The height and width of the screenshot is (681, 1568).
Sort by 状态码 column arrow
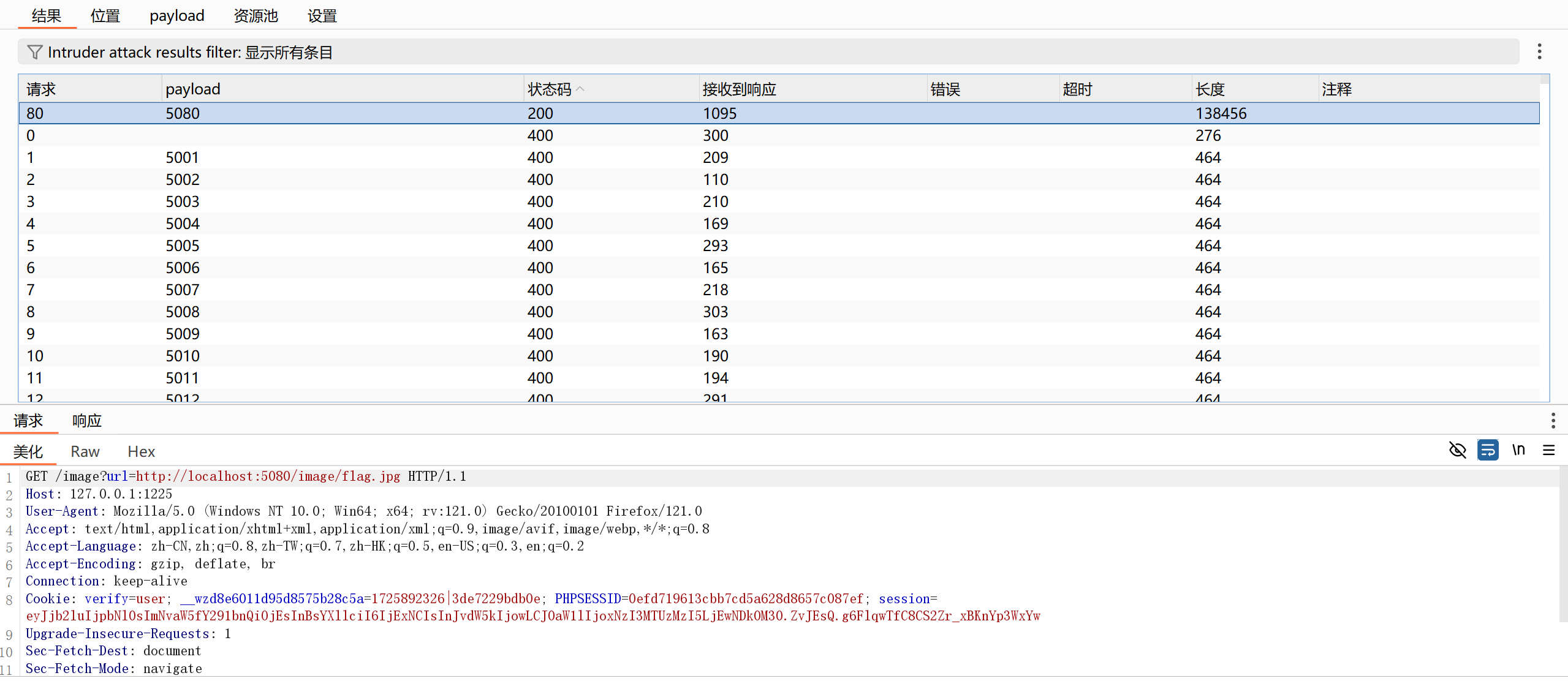tap(580, 89)
